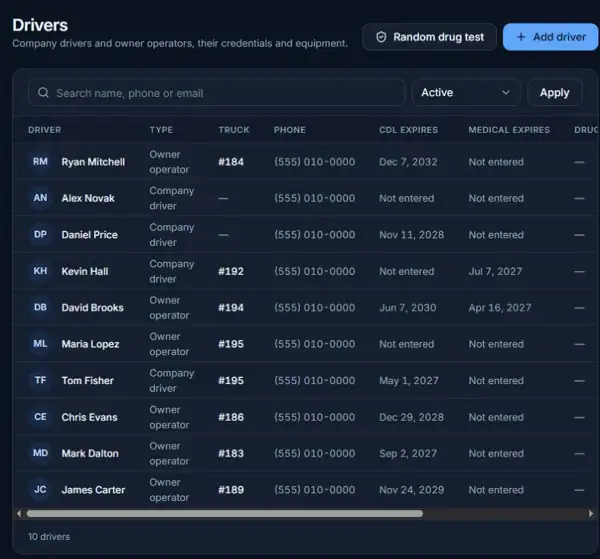Click truck #194 in David Brooks' row
This screenshot has height=559, width=600.
click(x=231, y=308)
